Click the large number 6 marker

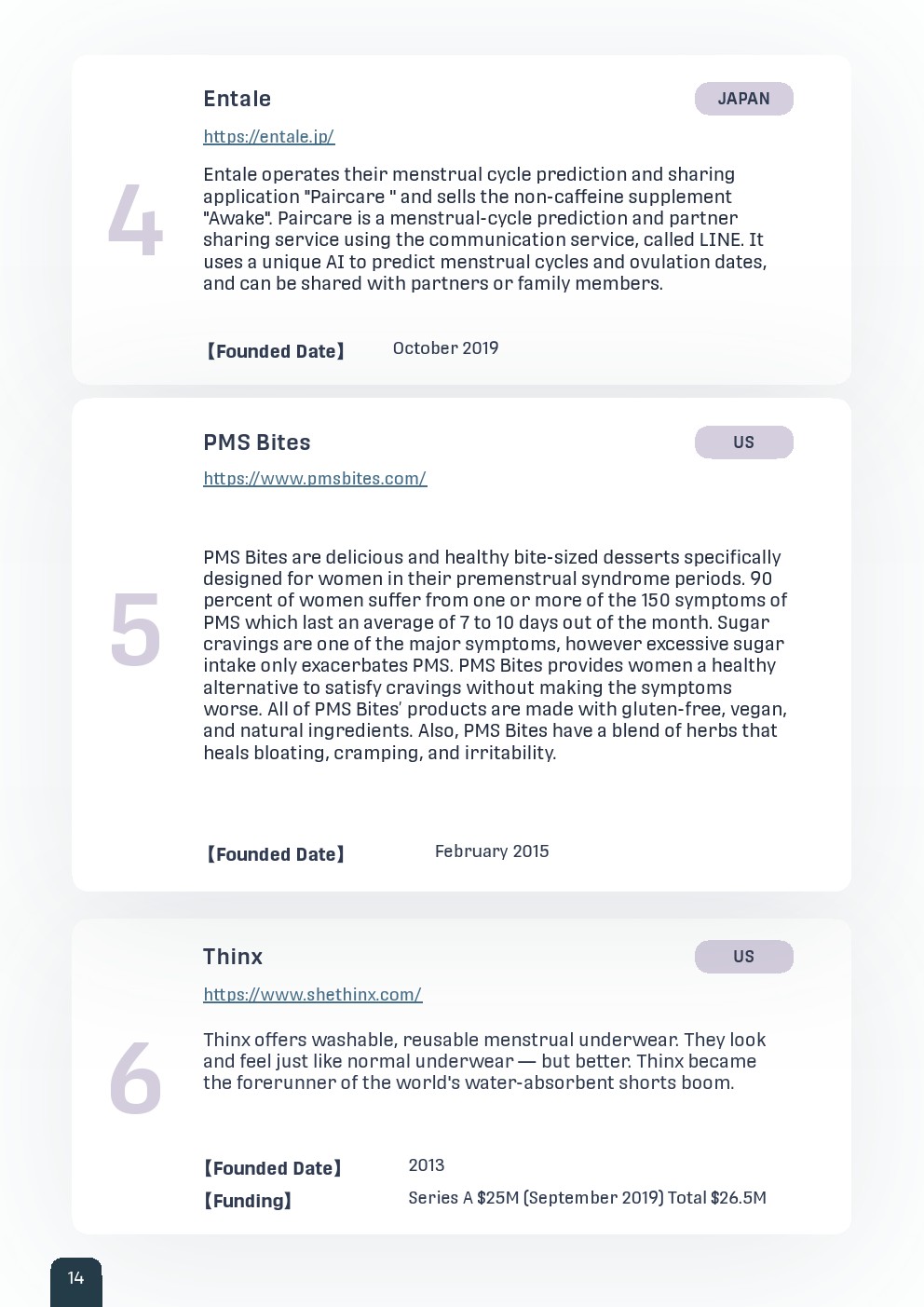point(135,1079)
